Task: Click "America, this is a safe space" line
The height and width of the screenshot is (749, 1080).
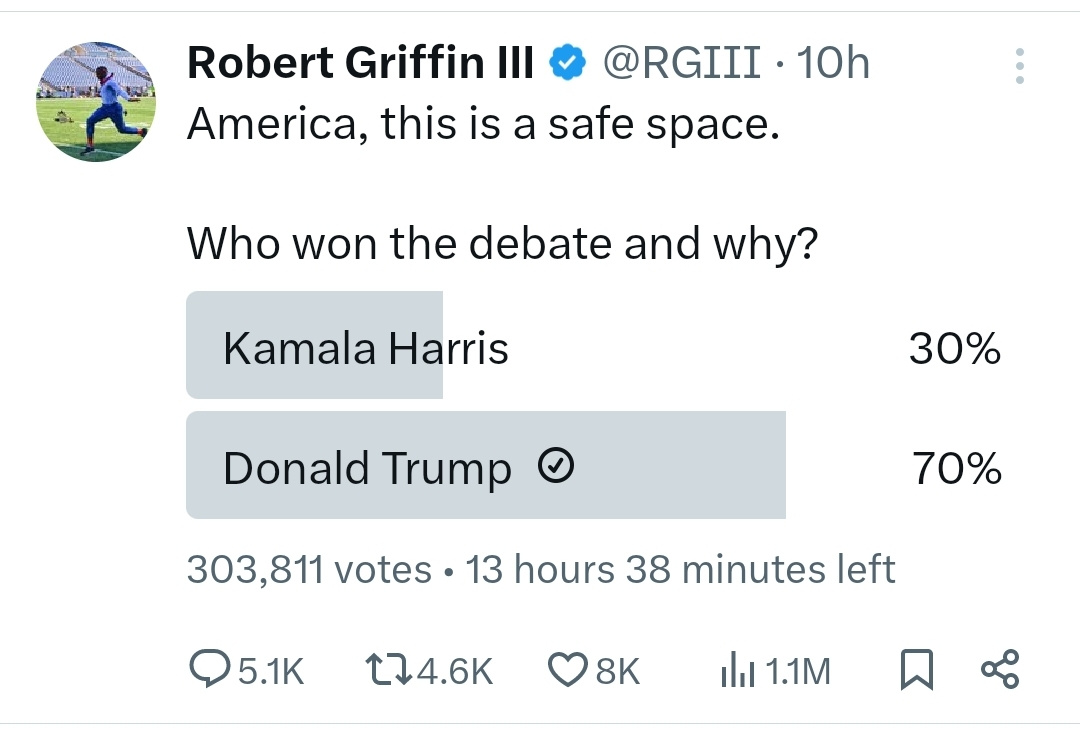Action: 482,123
